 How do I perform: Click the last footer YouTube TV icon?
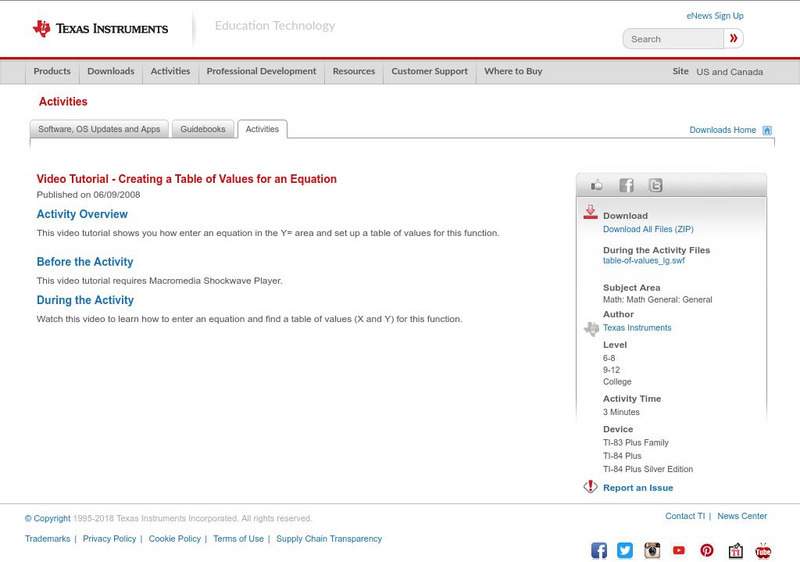coord(763,550)
